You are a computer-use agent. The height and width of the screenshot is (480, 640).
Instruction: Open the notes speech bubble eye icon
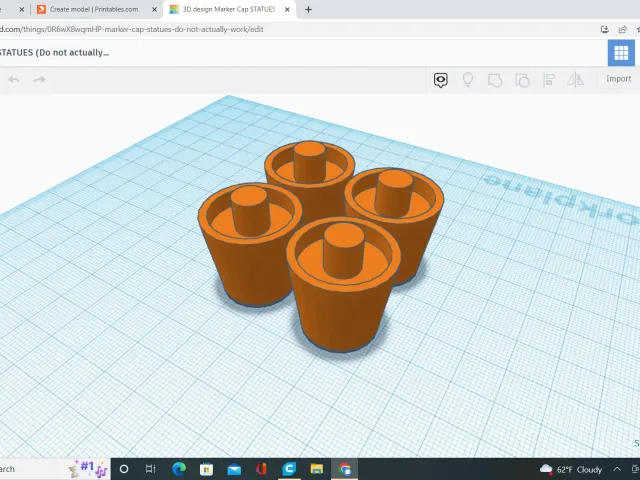point(440,80)
